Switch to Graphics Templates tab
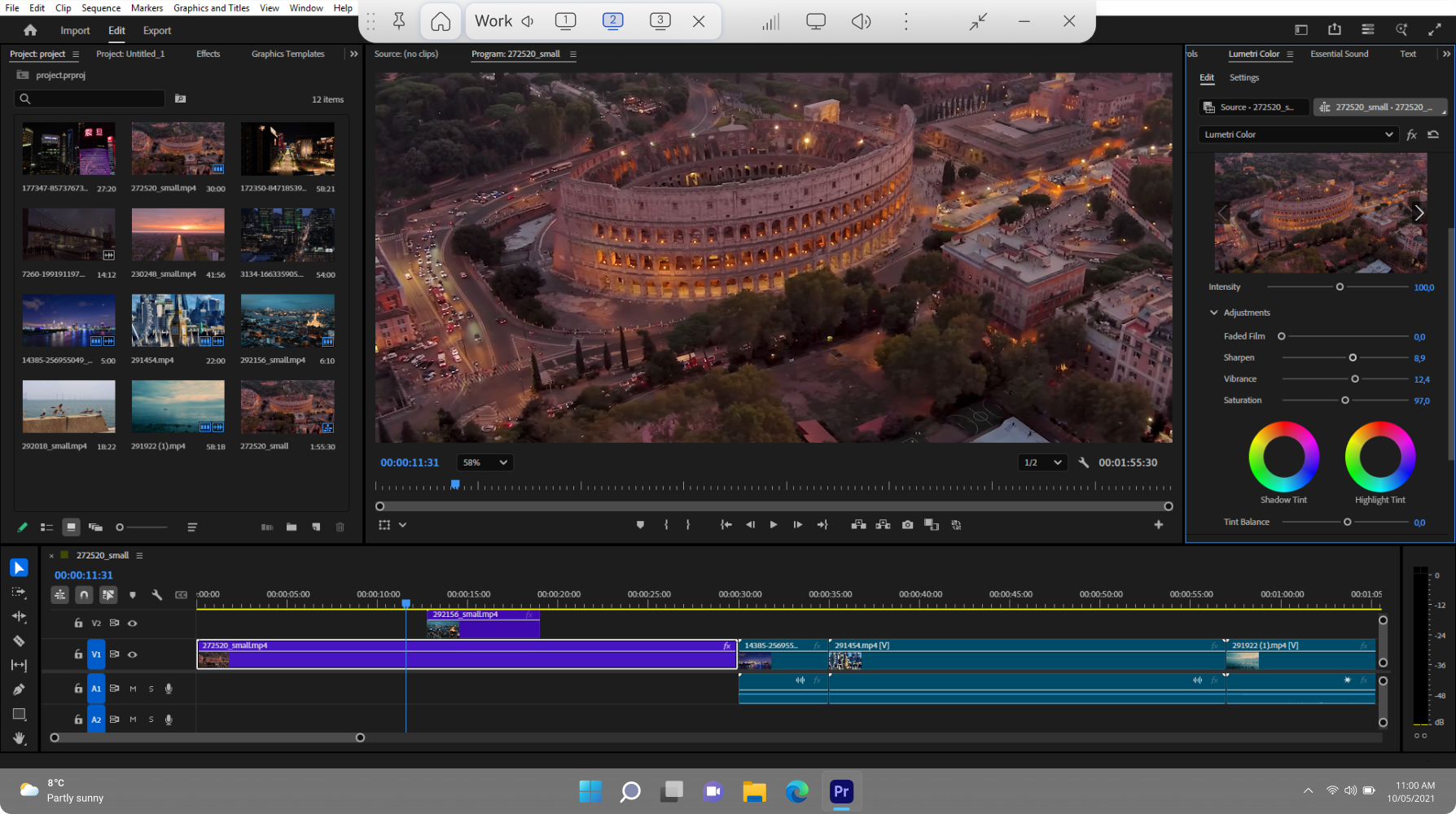The image size is (1456, 814). click(287, 54)
